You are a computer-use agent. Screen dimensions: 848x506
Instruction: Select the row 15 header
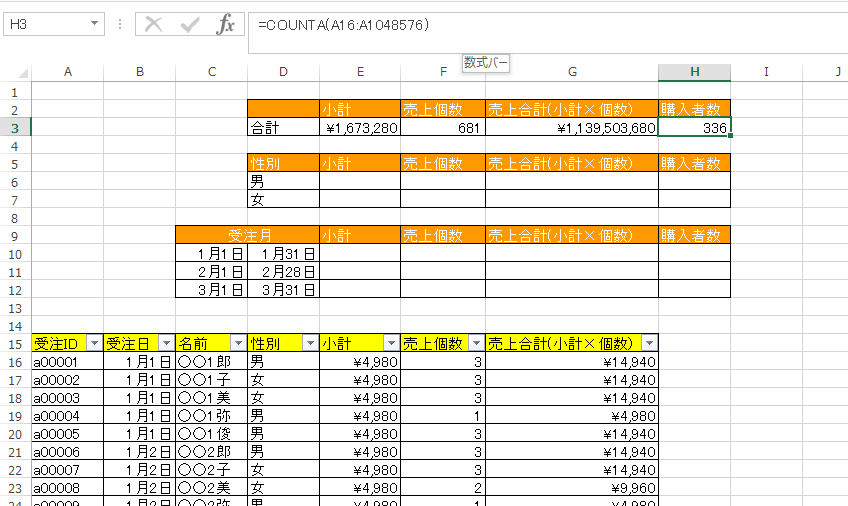(15, 343)
